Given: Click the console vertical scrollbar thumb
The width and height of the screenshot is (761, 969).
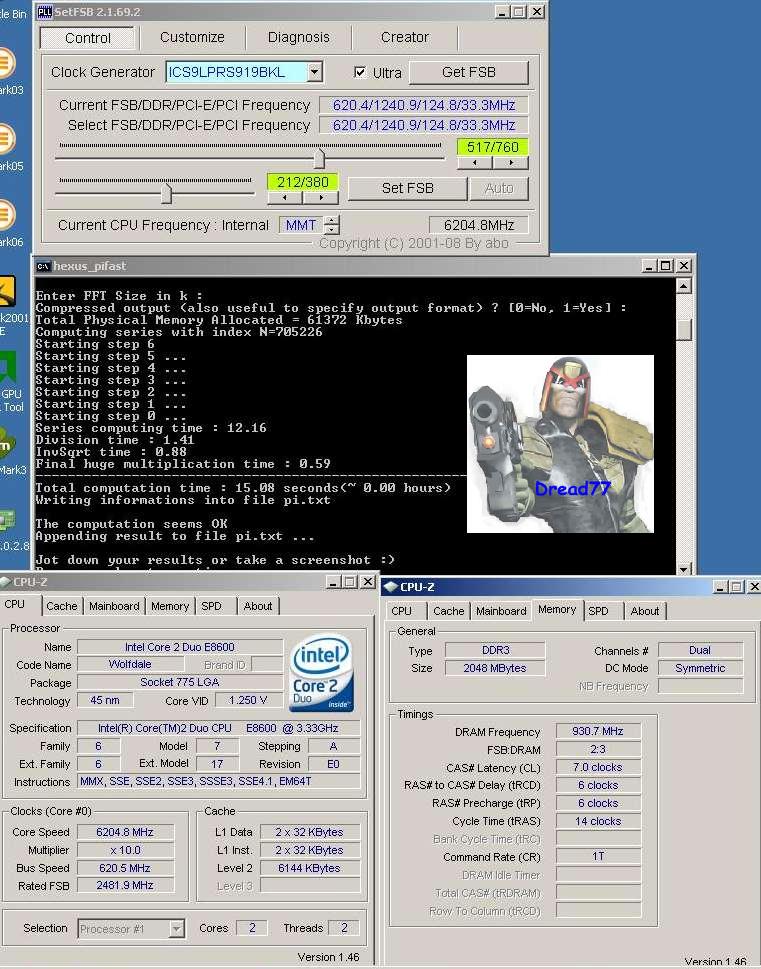Looking at the screenshot, I should (x=683, y=329).
